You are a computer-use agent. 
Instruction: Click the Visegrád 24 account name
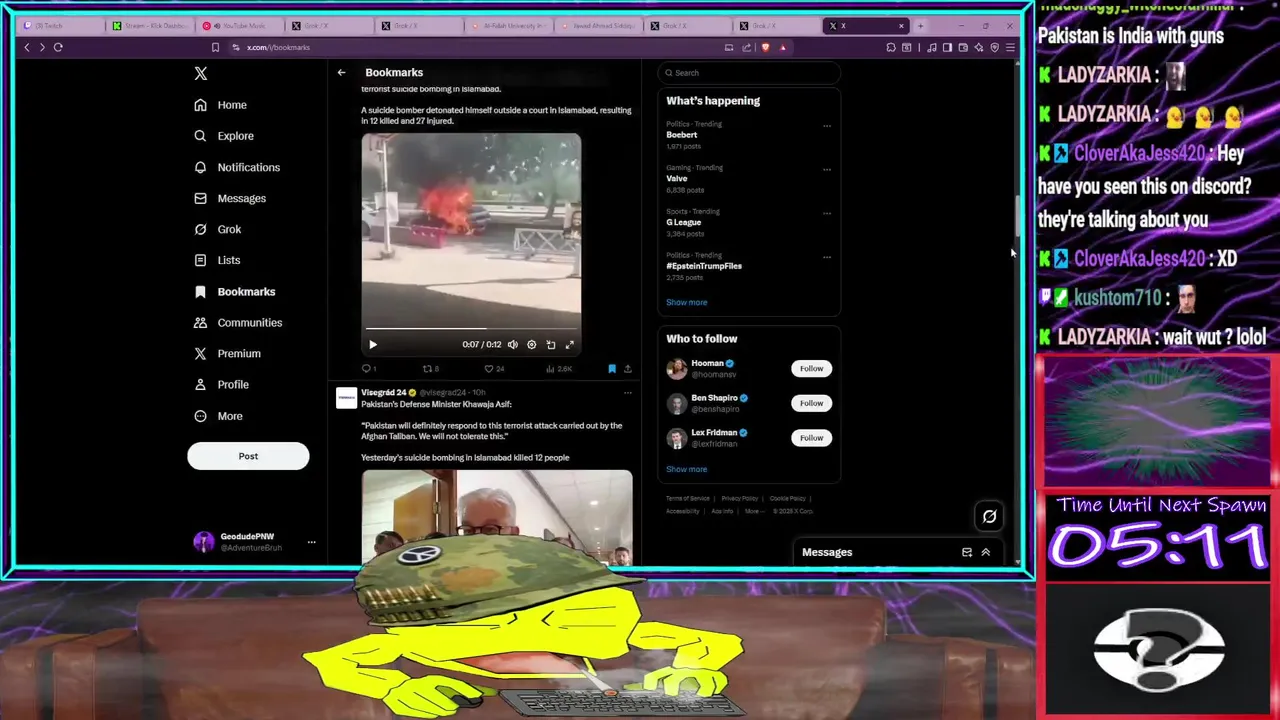coord(384,393)
